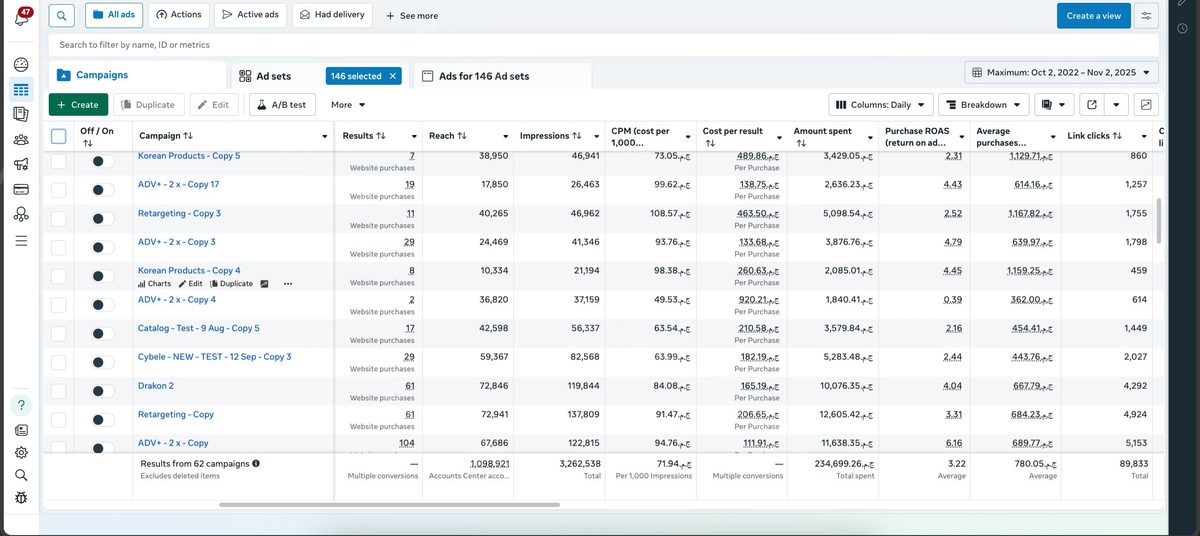Open the megaphone advertising icon in sidebar
Image resolution: width=1200 pixels, height=536 pixels.
point(21,164)
